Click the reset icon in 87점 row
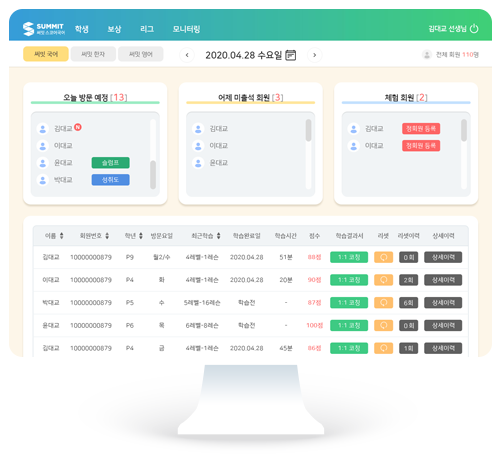Image resolution: width=501 pixels, height=454 pixels. 384,303
